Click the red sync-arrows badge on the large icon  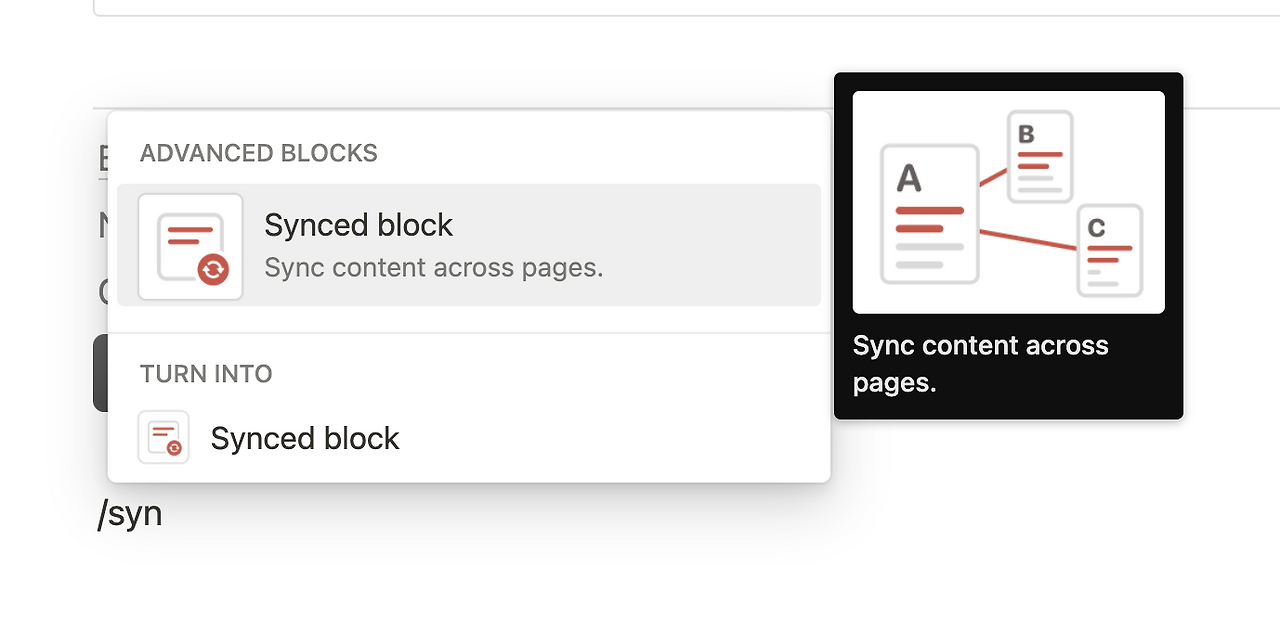point(213,269)
